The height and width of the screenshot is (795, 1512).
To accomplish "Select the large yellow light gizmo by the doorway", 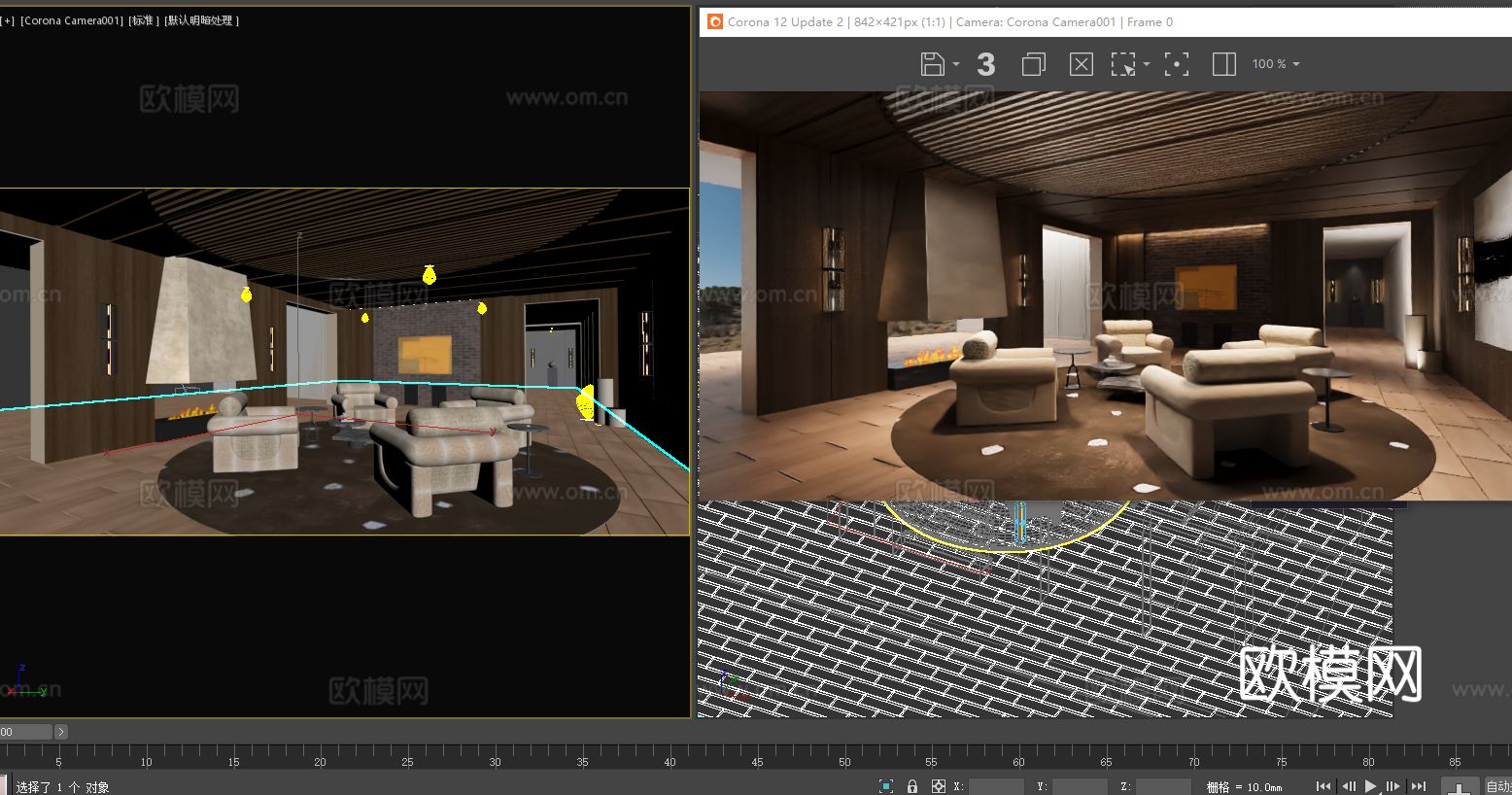I will pos(585,402).
